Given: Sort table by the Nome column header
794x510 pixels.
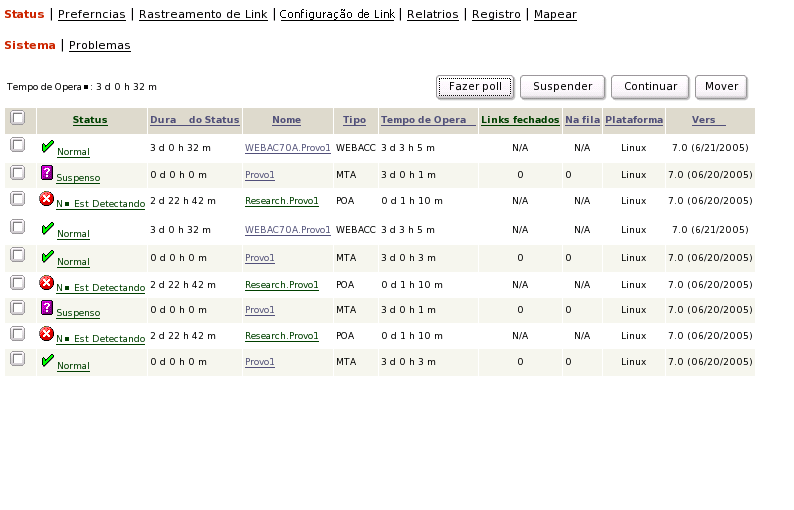Looking at the screenshot, I should click(287, 120).
